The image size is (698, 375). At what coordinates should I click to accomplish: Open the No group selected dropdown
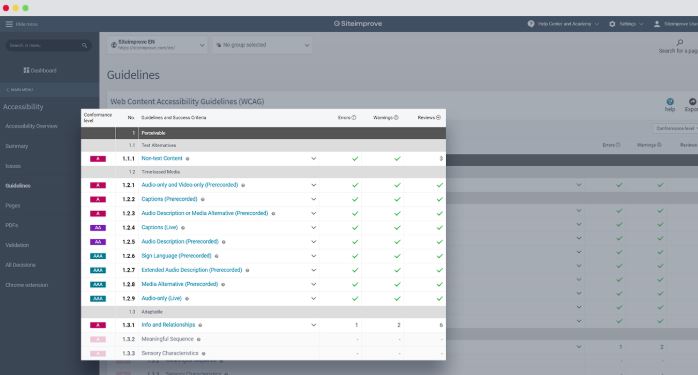[262, 45]
